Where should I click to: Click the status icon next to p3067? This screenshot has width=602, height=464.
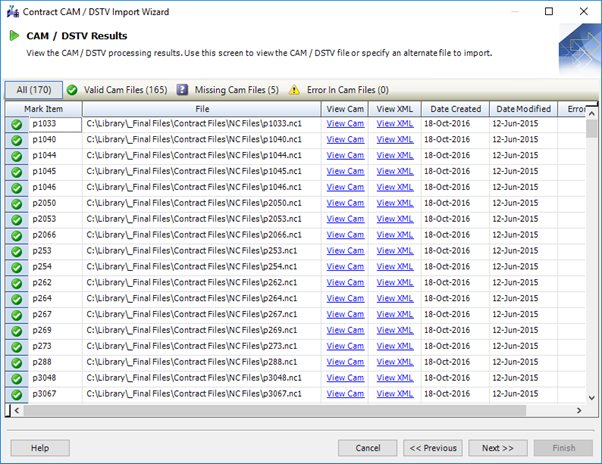(x=16, y=394)
